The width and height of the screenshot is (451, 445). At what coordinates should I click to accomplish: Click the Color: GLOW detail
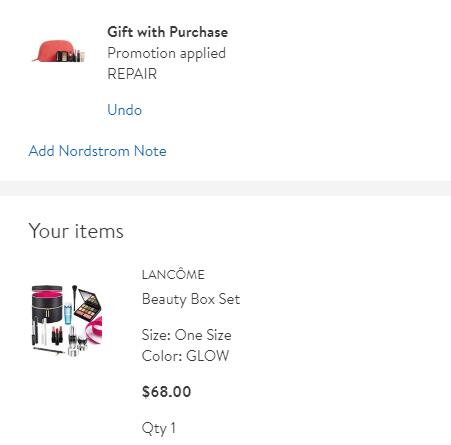[185, 356]
